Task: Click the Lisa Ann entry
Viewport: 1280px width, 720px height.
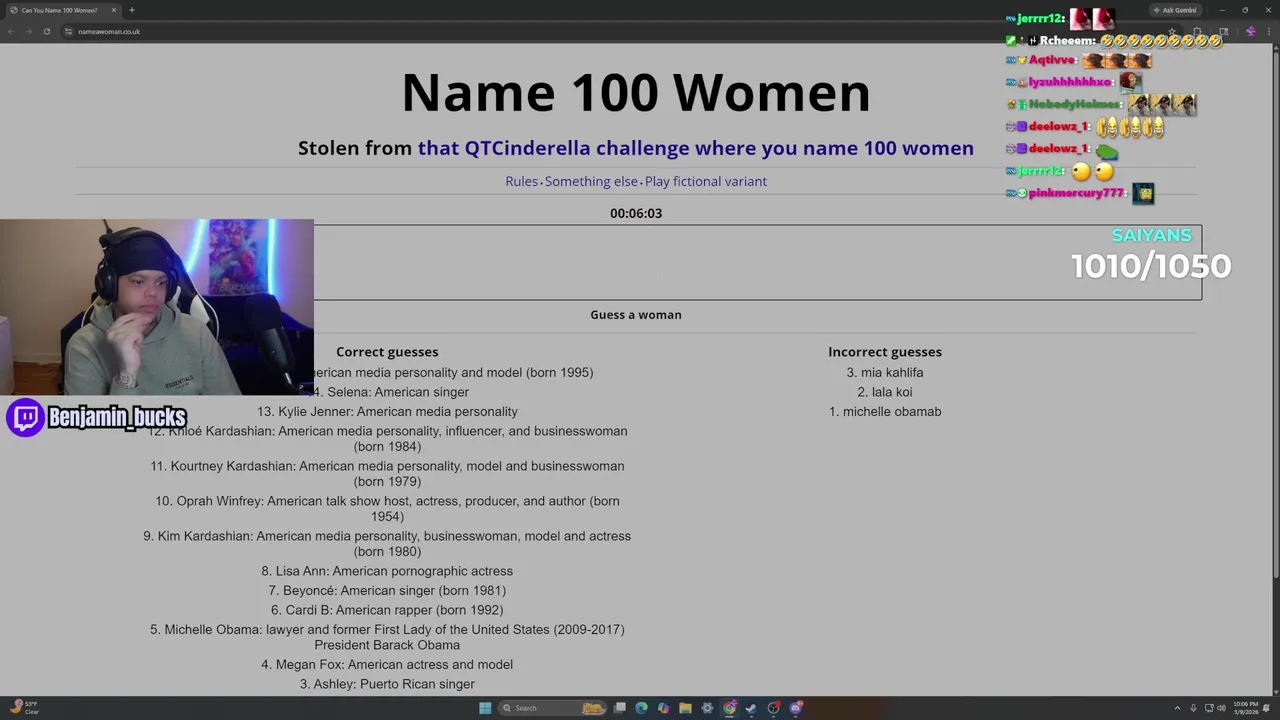Action: pyautogui.click(x=387, y=571)
